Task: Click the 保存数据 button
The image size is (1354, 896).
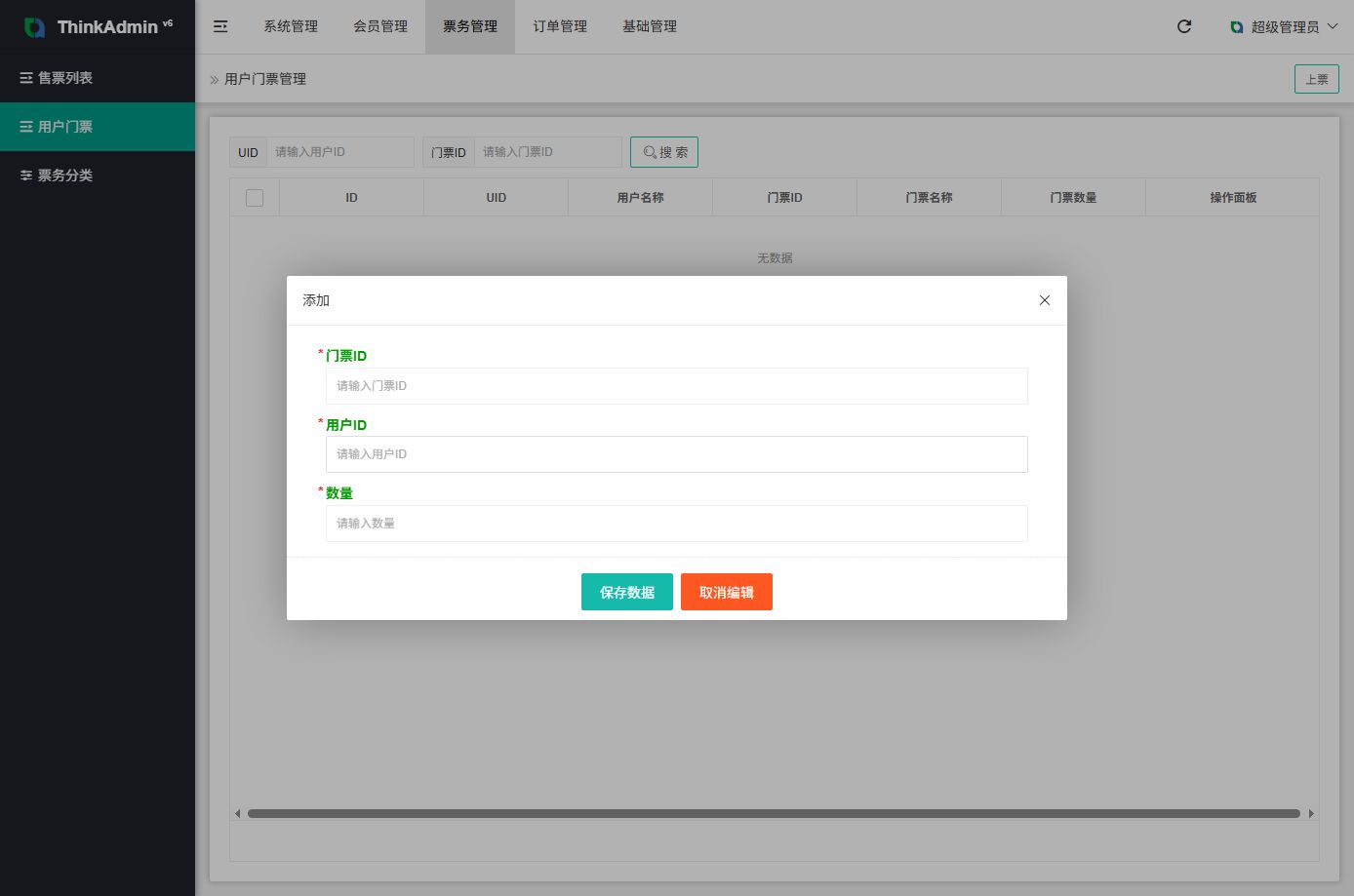Action: click(627, 592)
